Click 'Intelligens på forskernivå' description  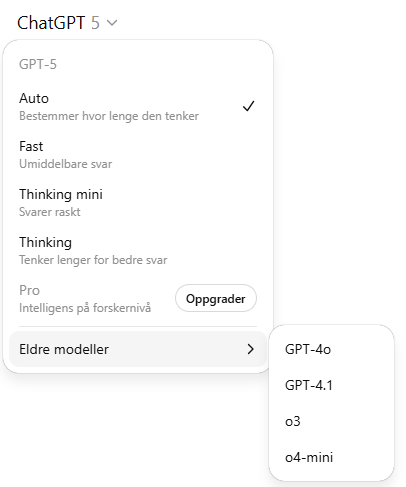coord(85,308)
